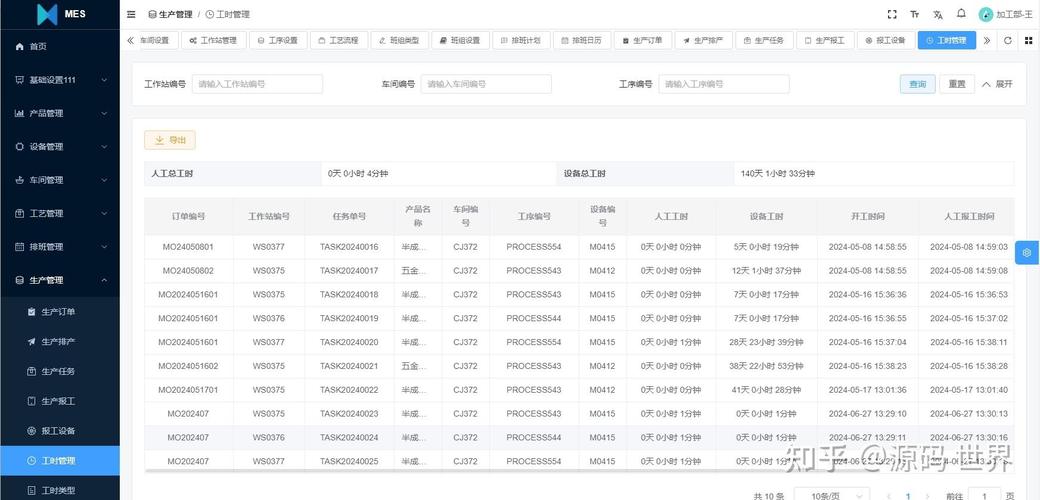Open 生产报工 in sidebar submenu

pos(60,401)
